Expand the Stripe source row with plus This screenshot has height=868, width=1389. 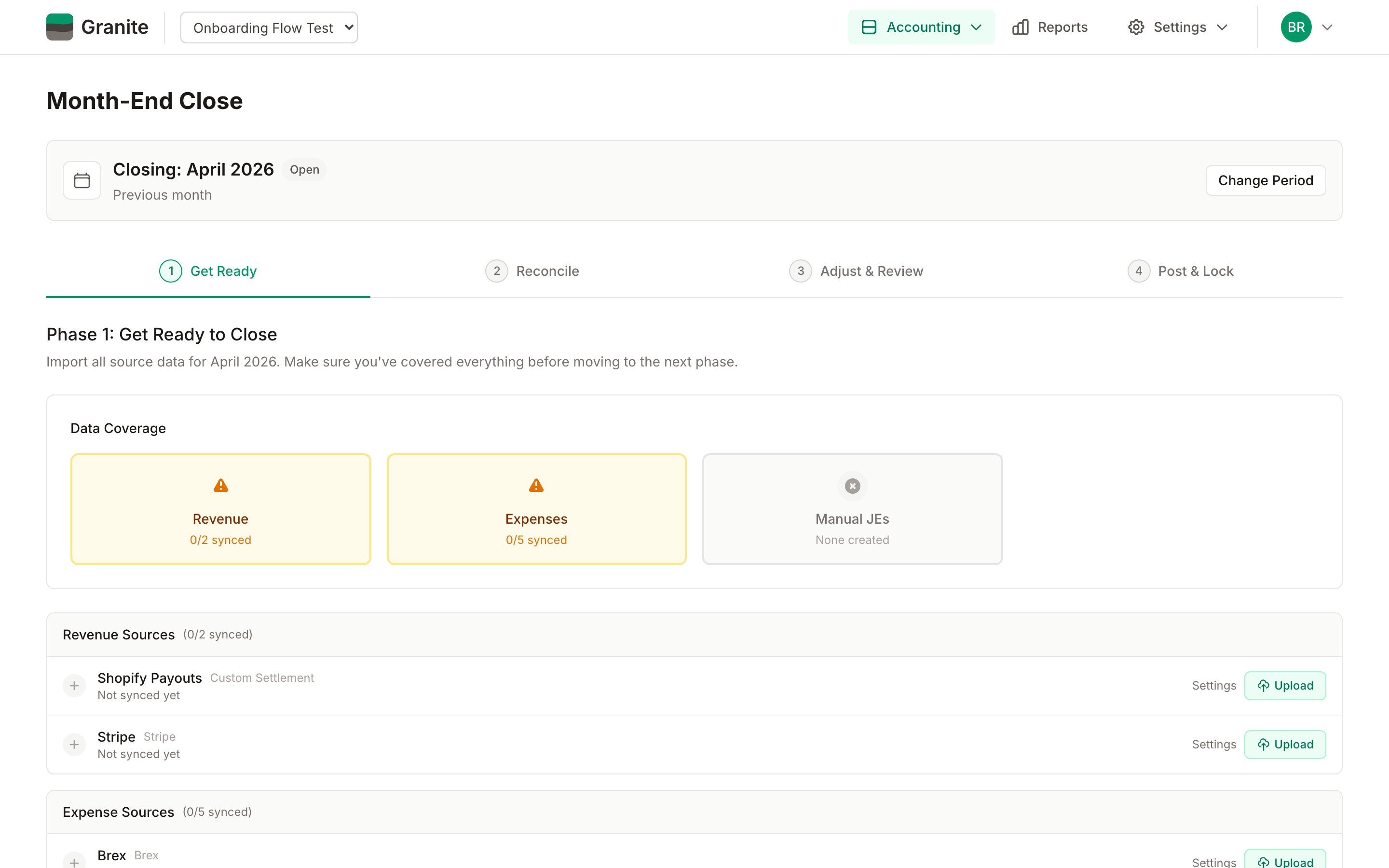[74, 745]
